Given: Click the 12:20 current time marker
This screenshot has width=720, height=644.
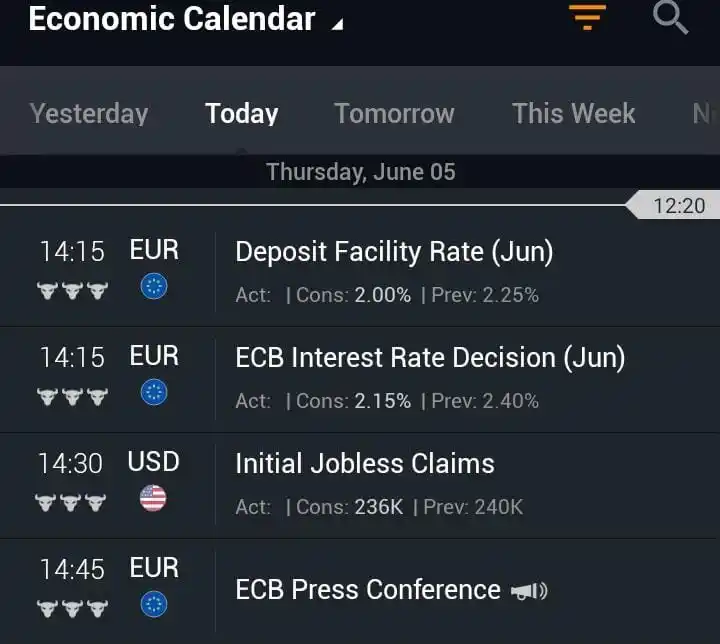Looking at the screenshot, I should coord(674,205).
